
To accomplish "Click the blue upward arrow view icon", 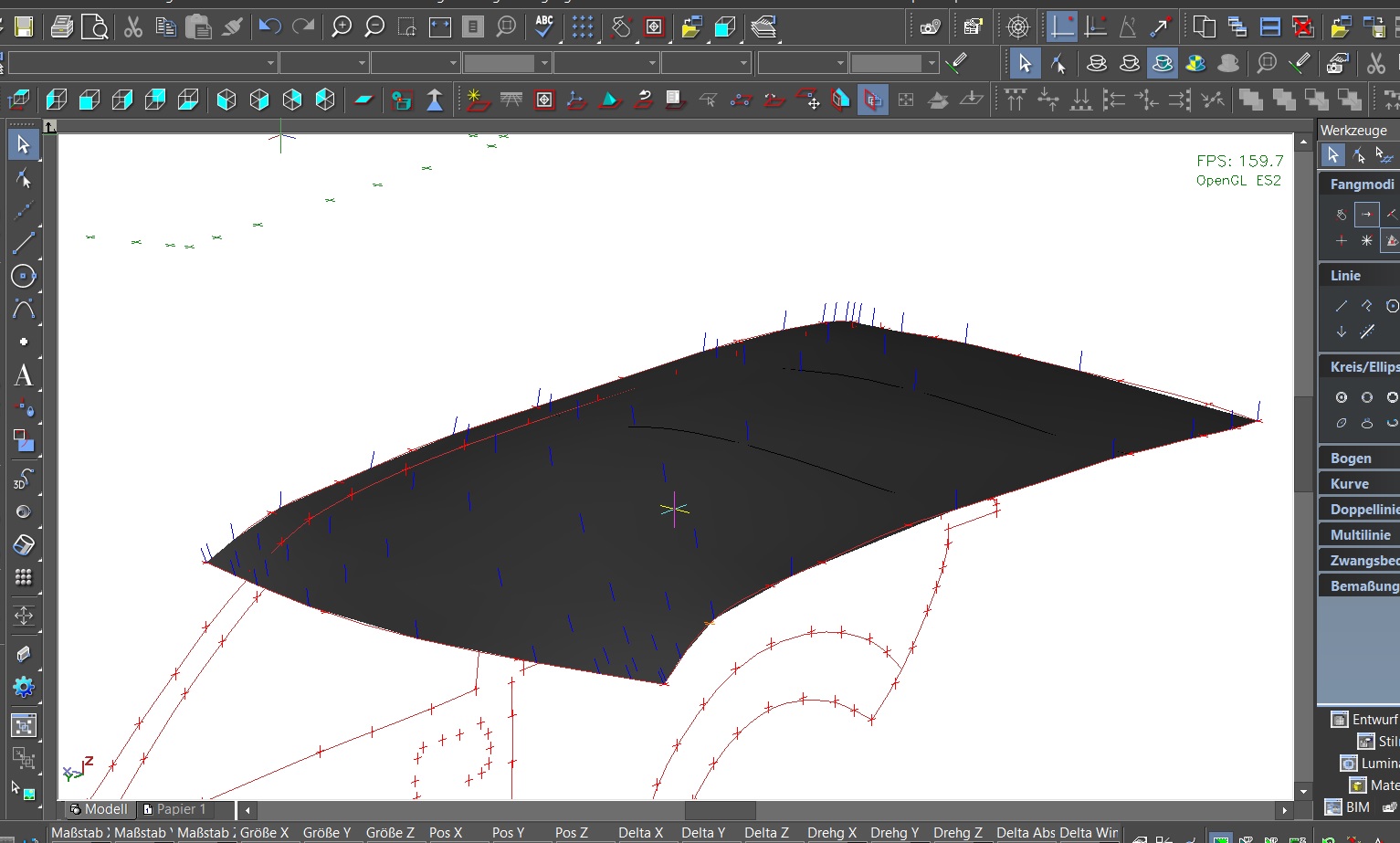I will click(x=435, y=100).
